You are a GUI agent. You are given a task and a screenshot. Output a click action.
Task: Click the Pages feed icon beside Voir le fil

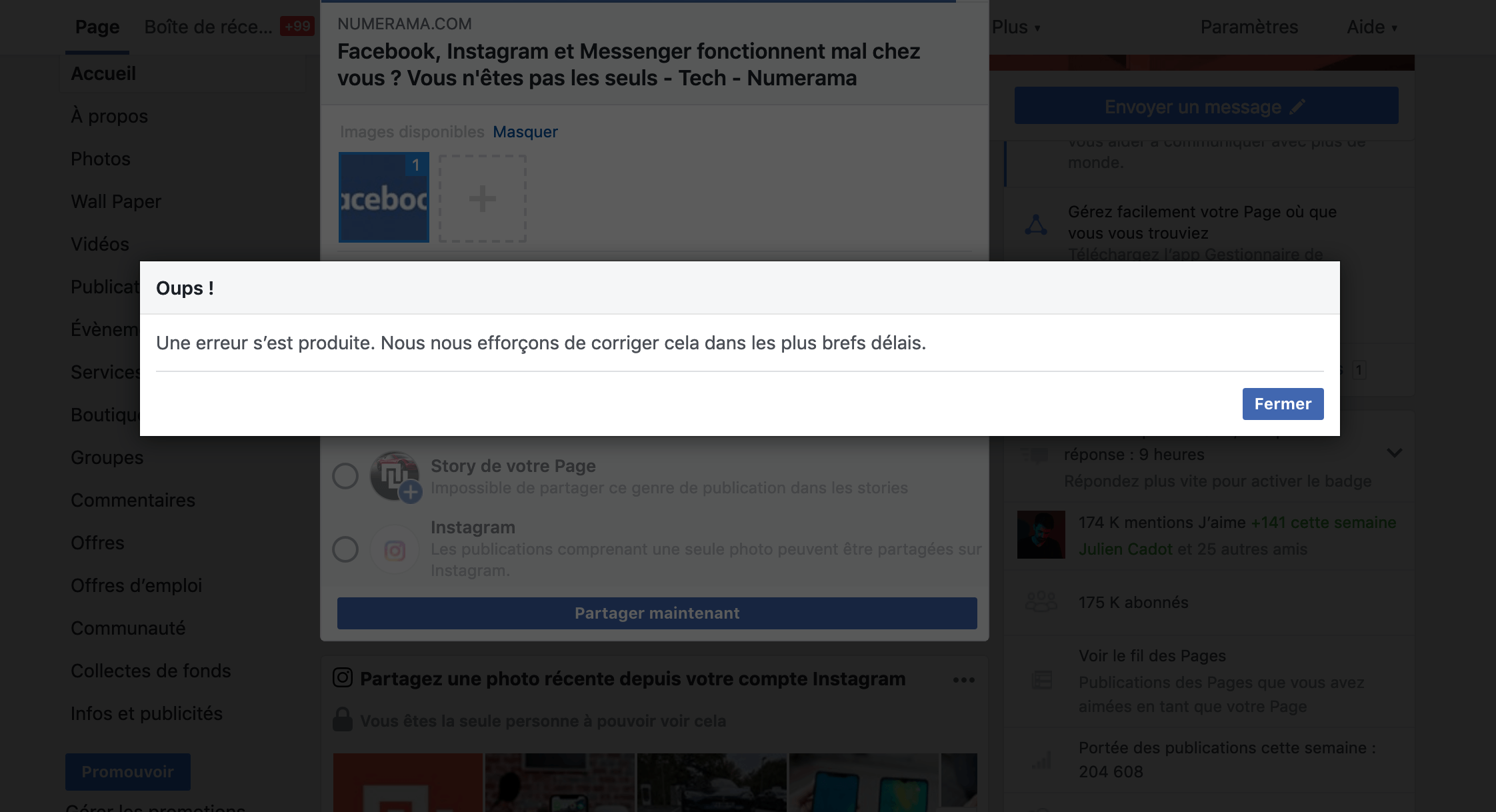click(x=1041, y=680)
